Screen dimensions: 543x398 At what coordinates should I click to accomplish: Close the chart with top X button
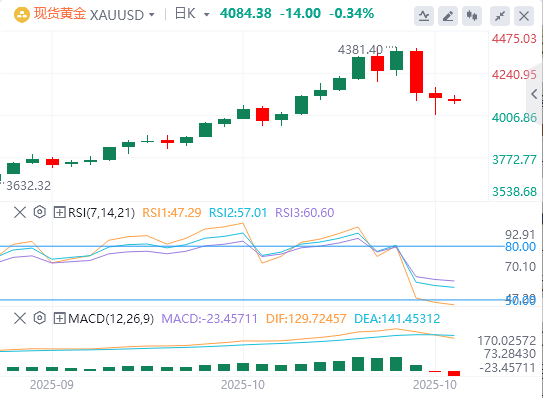(x=524, y=16)
